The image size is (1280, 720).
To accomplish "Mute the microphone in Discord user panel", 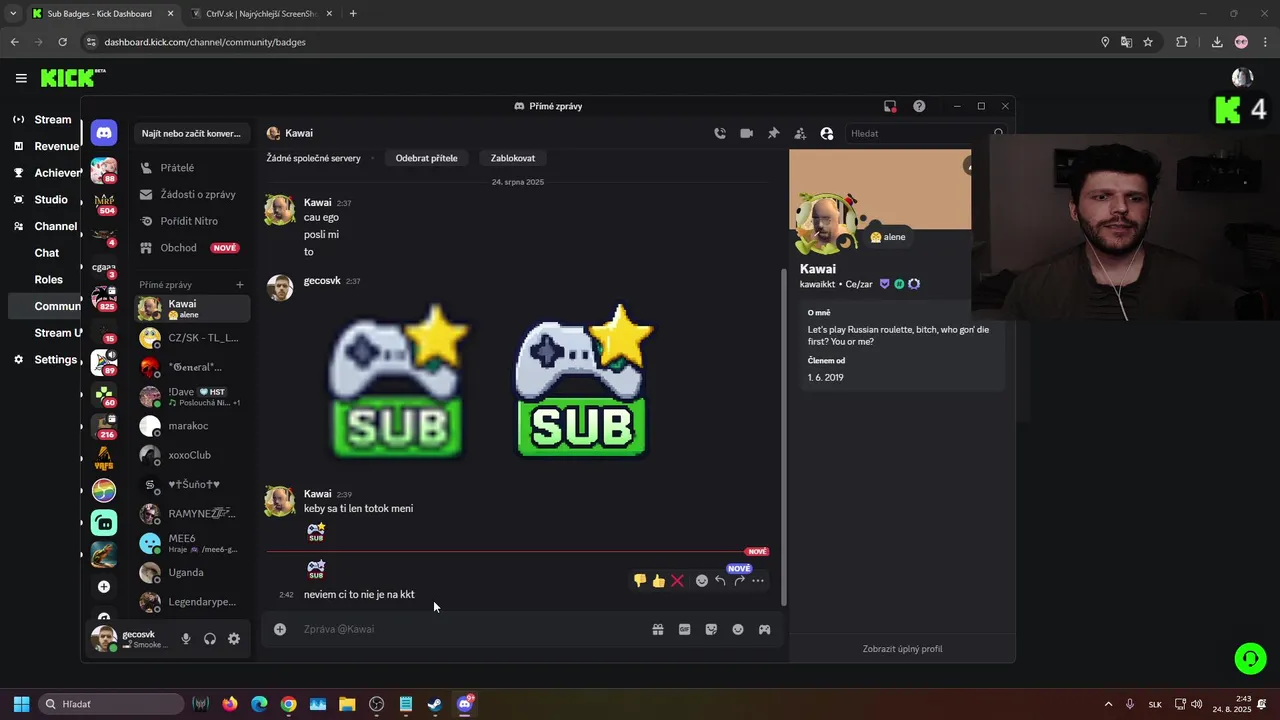I will (x=186, y=639).
